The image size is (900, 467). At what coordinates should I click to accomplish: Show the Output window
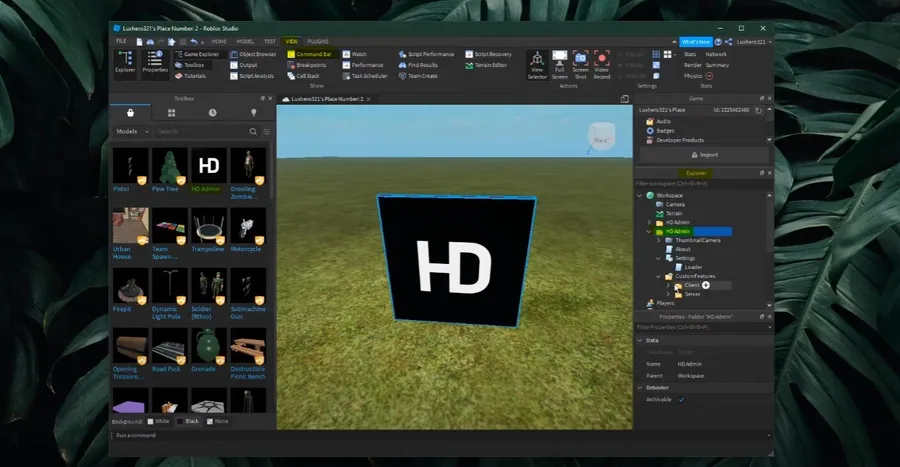pyautogui.click(x=244, y=65)
